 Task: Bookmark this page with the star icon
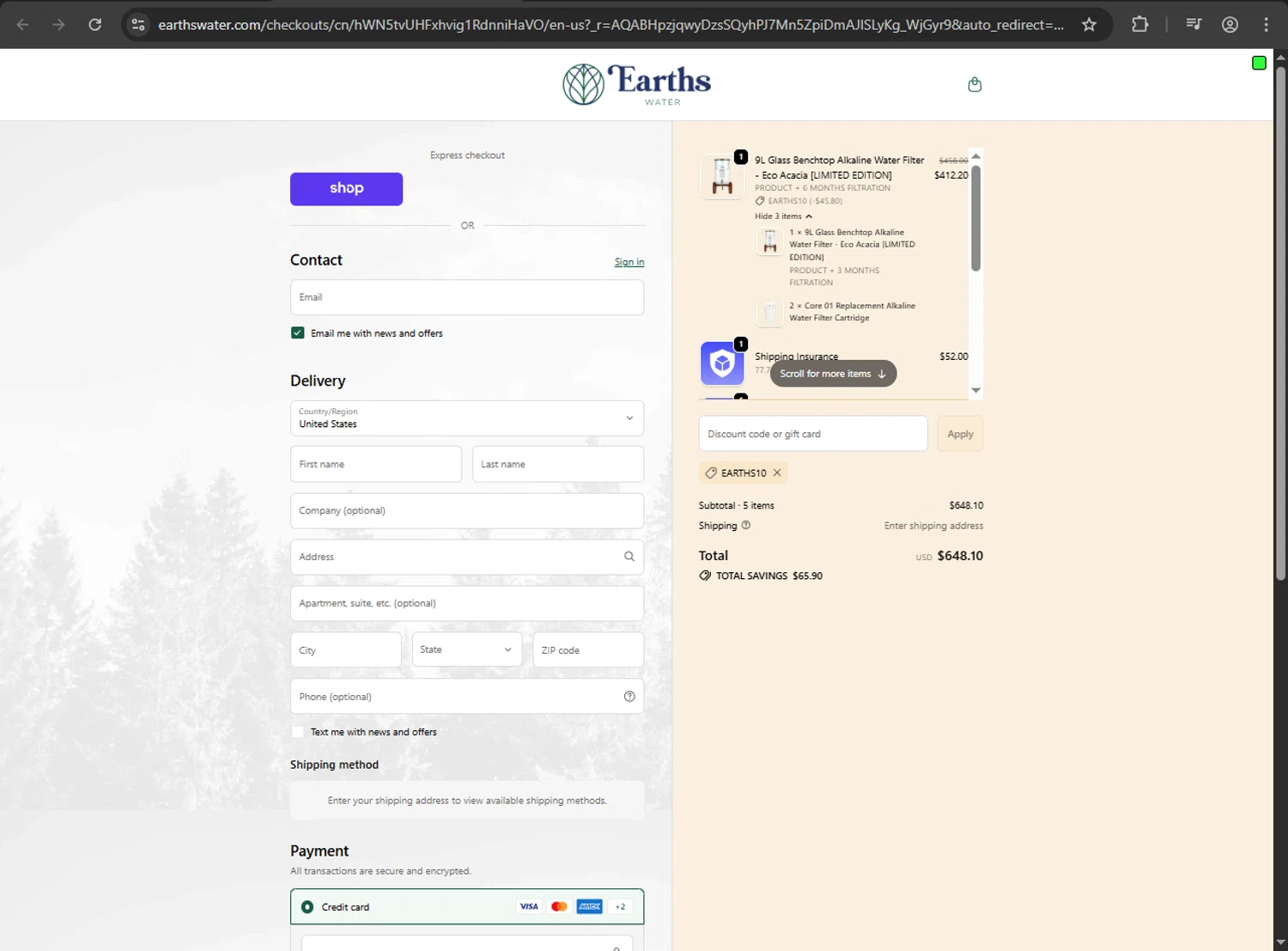1089,25
